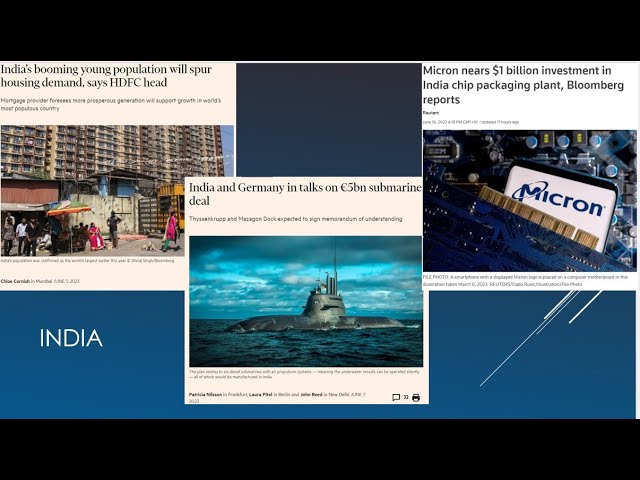Screen dimensions: 640x480
Task: Click the submarine at sea photo
Action: point(306,301)
